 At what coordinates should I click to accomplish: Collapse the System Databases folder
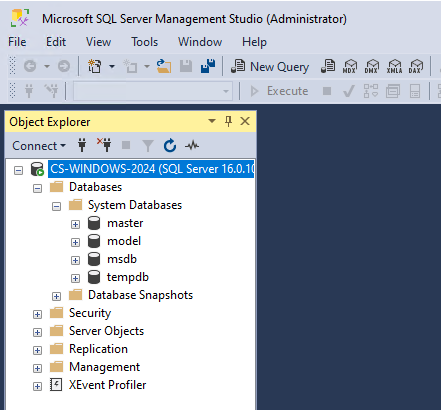57,207
